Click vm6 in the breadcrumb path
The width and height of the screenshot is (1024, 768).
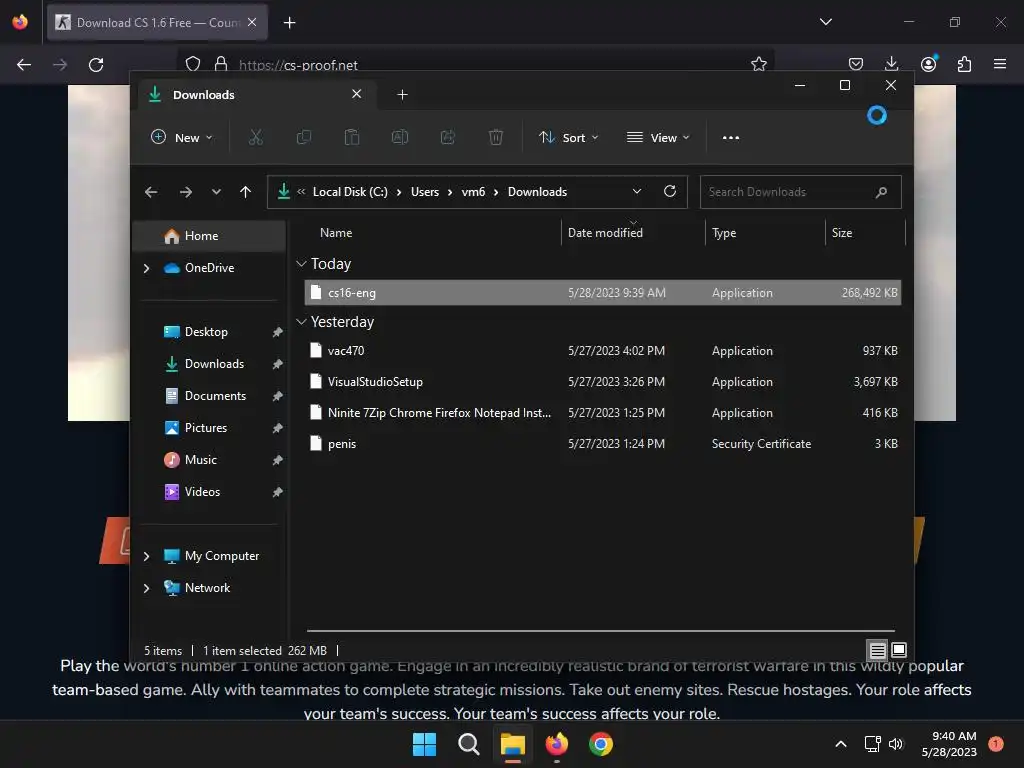tap(473, 192)
